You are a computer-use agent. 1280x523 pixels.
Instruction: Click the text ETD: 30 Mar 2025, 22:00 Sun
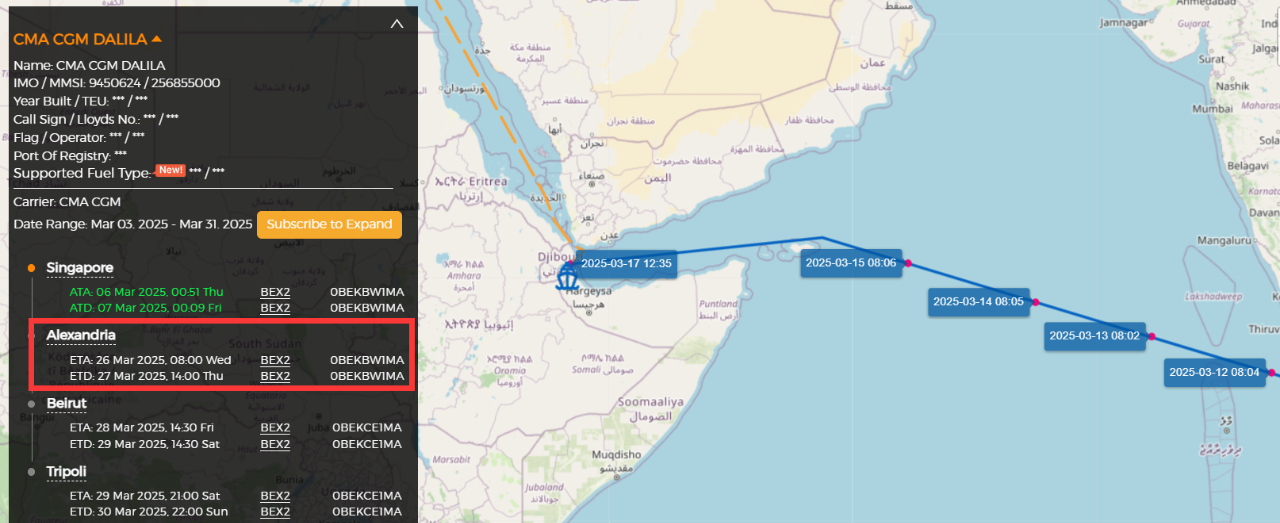pyautogui.click(x=148, y=512)
